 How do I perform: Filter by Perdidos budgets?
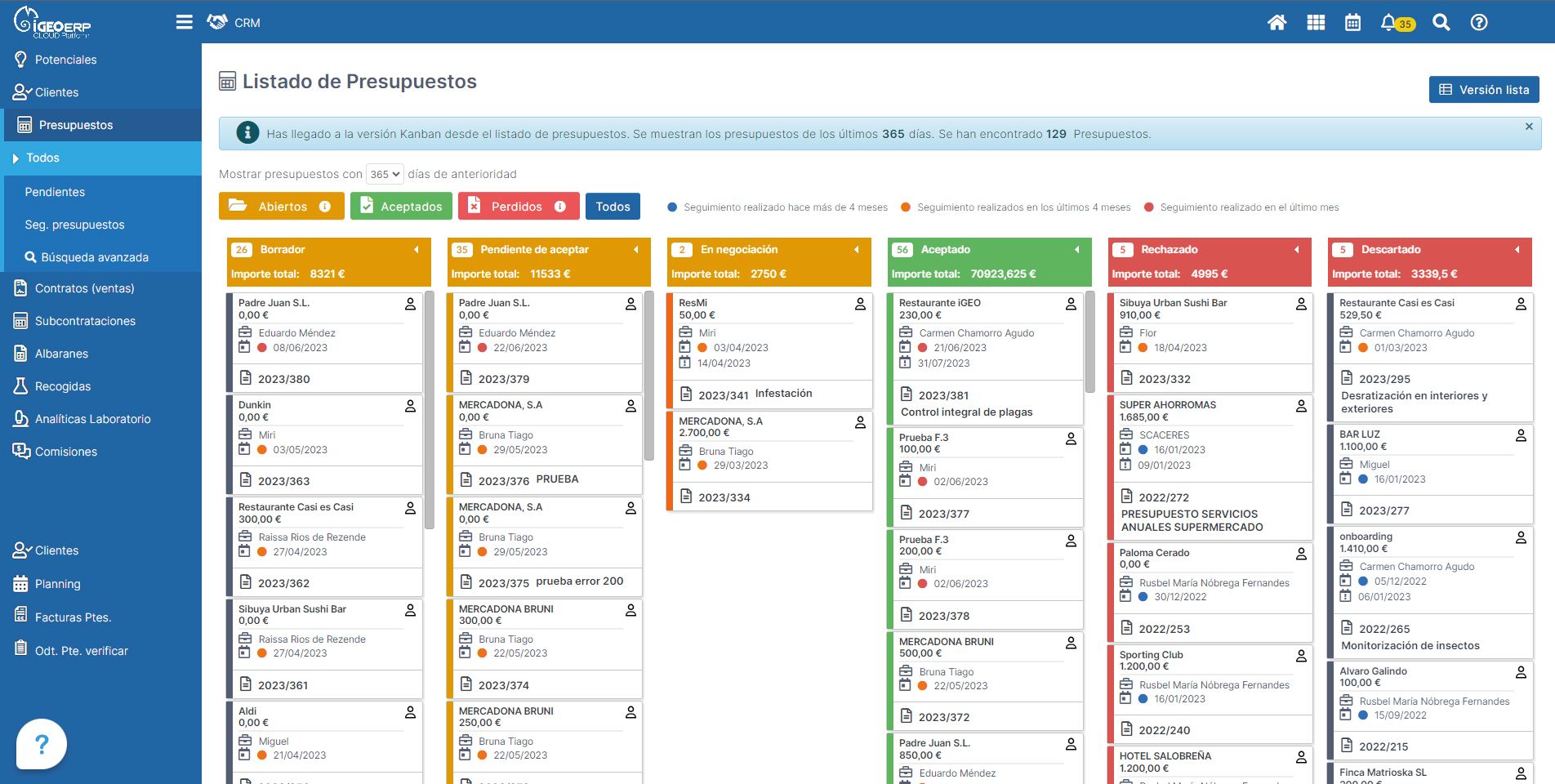point(519,207)
